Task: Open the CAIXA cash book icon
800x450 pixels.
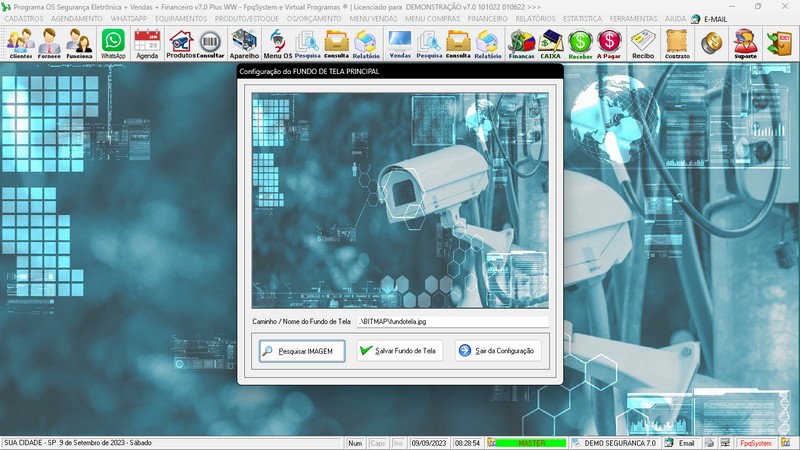Action: coord(551,43)
